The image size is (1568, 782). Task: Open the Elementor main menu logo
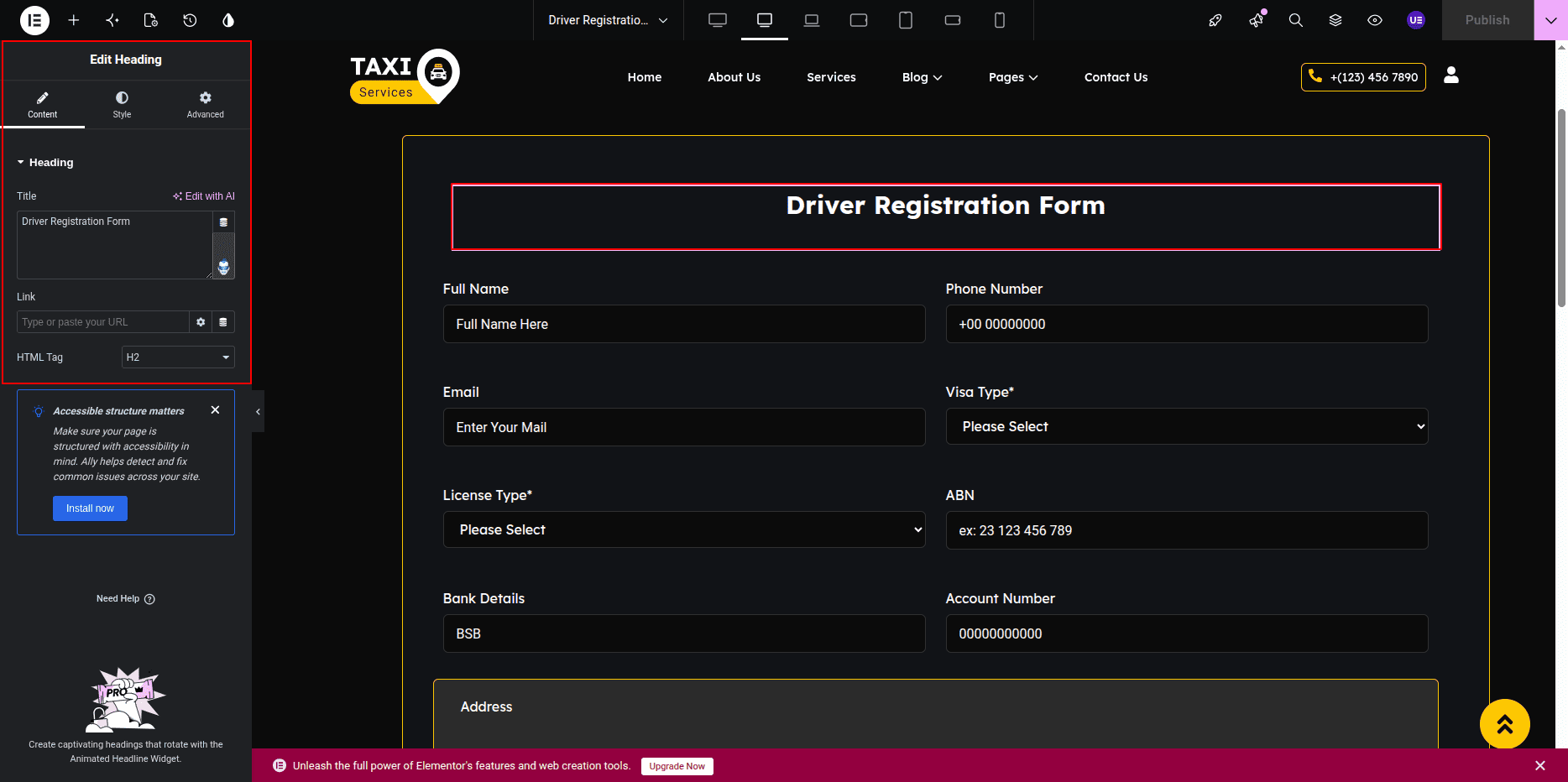tap(34, 20)
